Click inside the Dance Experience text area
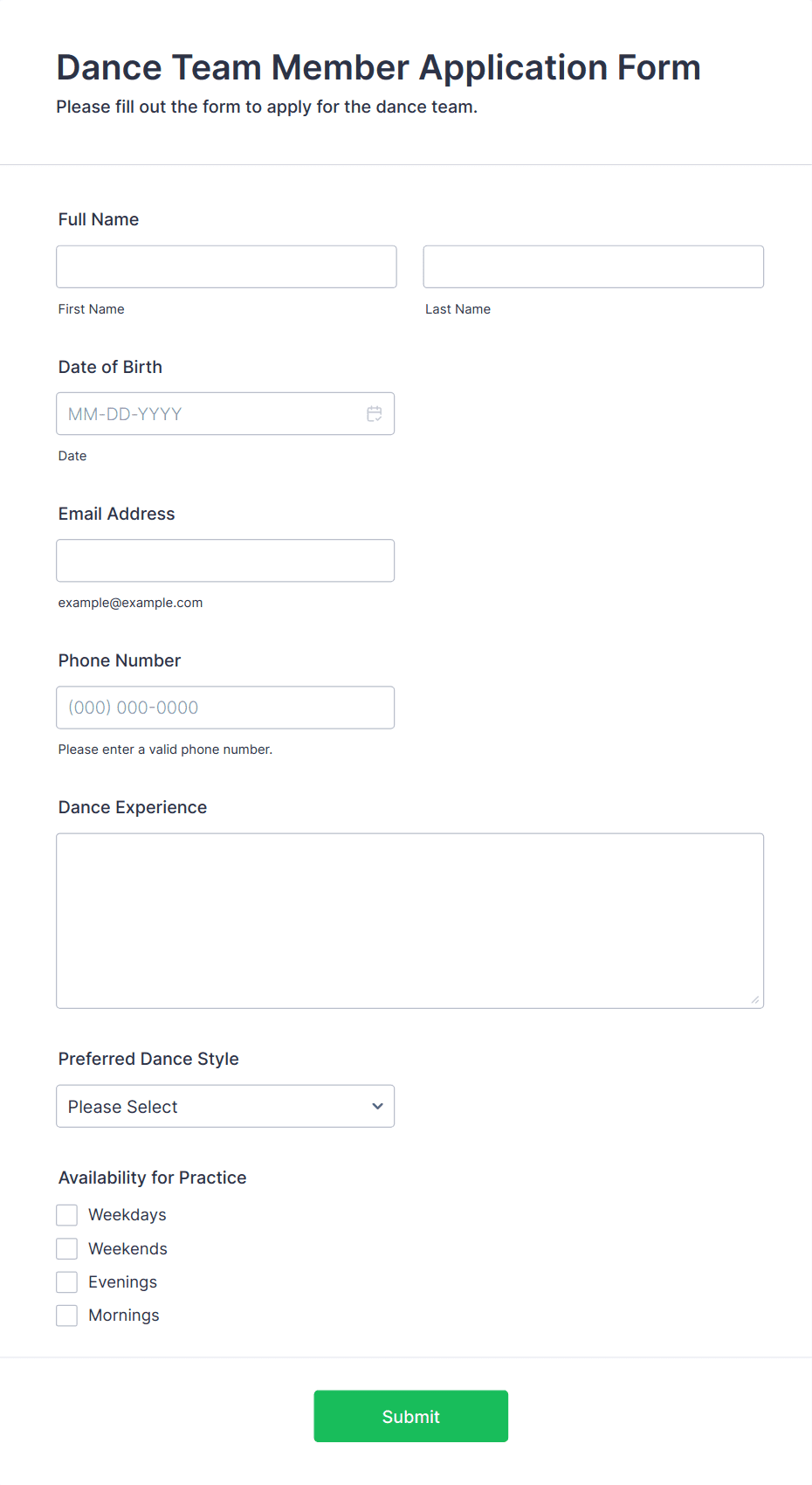 (x=409, y=921)
